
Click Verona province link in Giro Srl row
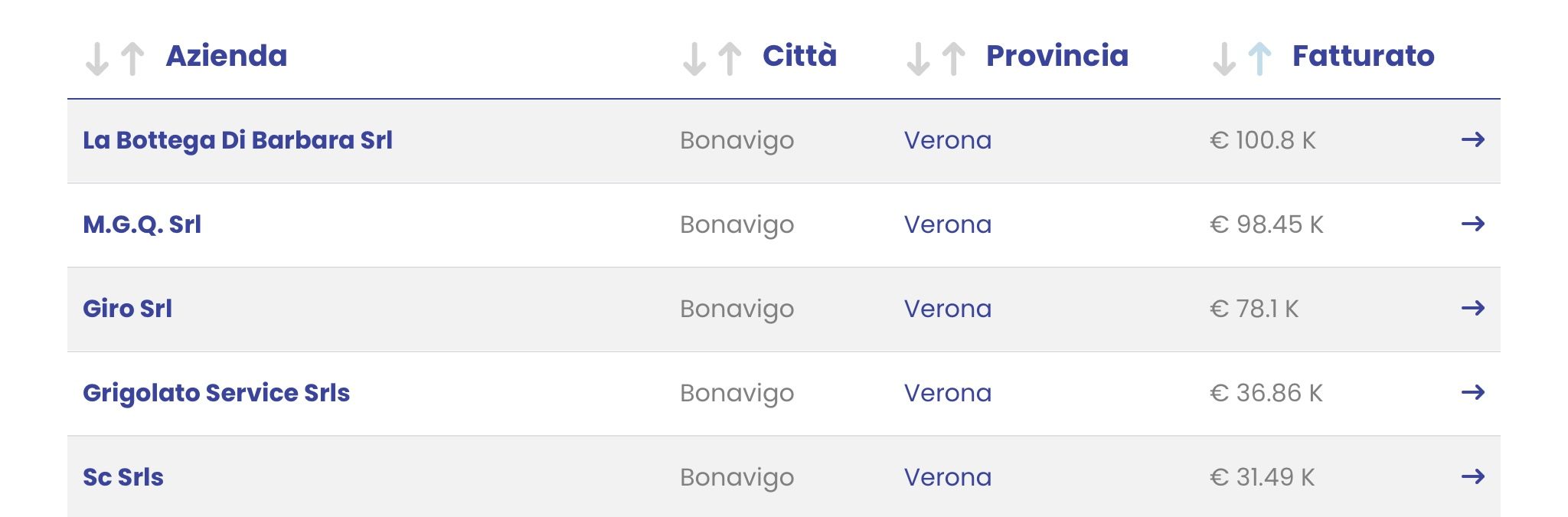(948, 309)
